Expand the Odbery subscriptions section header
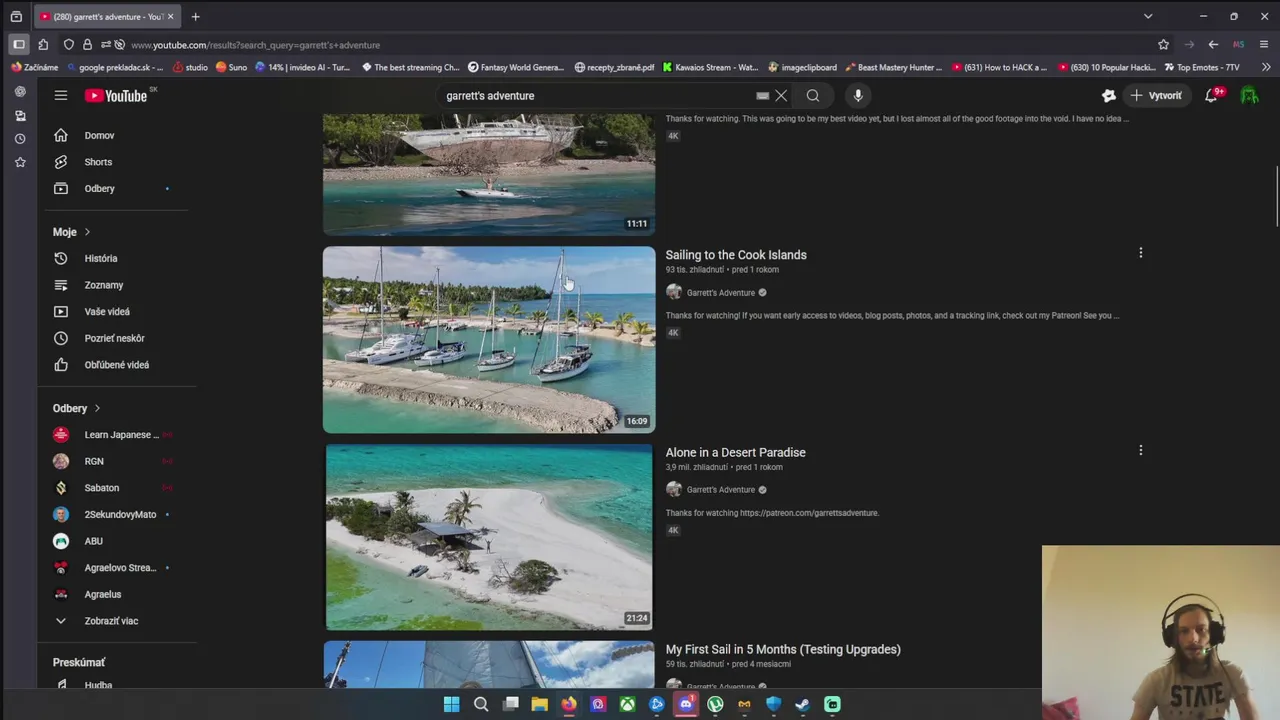1280x720 pixels. point(77,408)
